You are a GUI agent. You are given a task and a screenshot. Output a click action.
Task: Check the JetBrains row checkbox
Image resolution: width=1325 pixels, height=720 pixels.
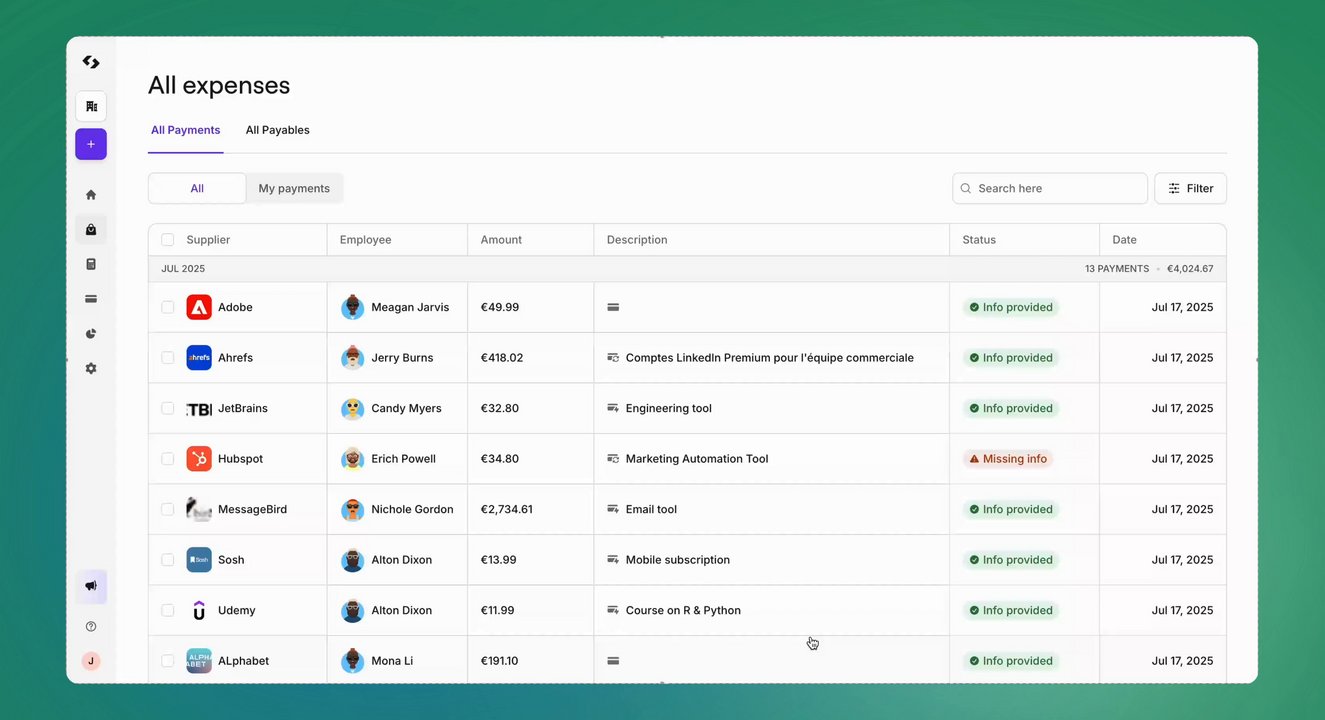(x=168, y=409)
